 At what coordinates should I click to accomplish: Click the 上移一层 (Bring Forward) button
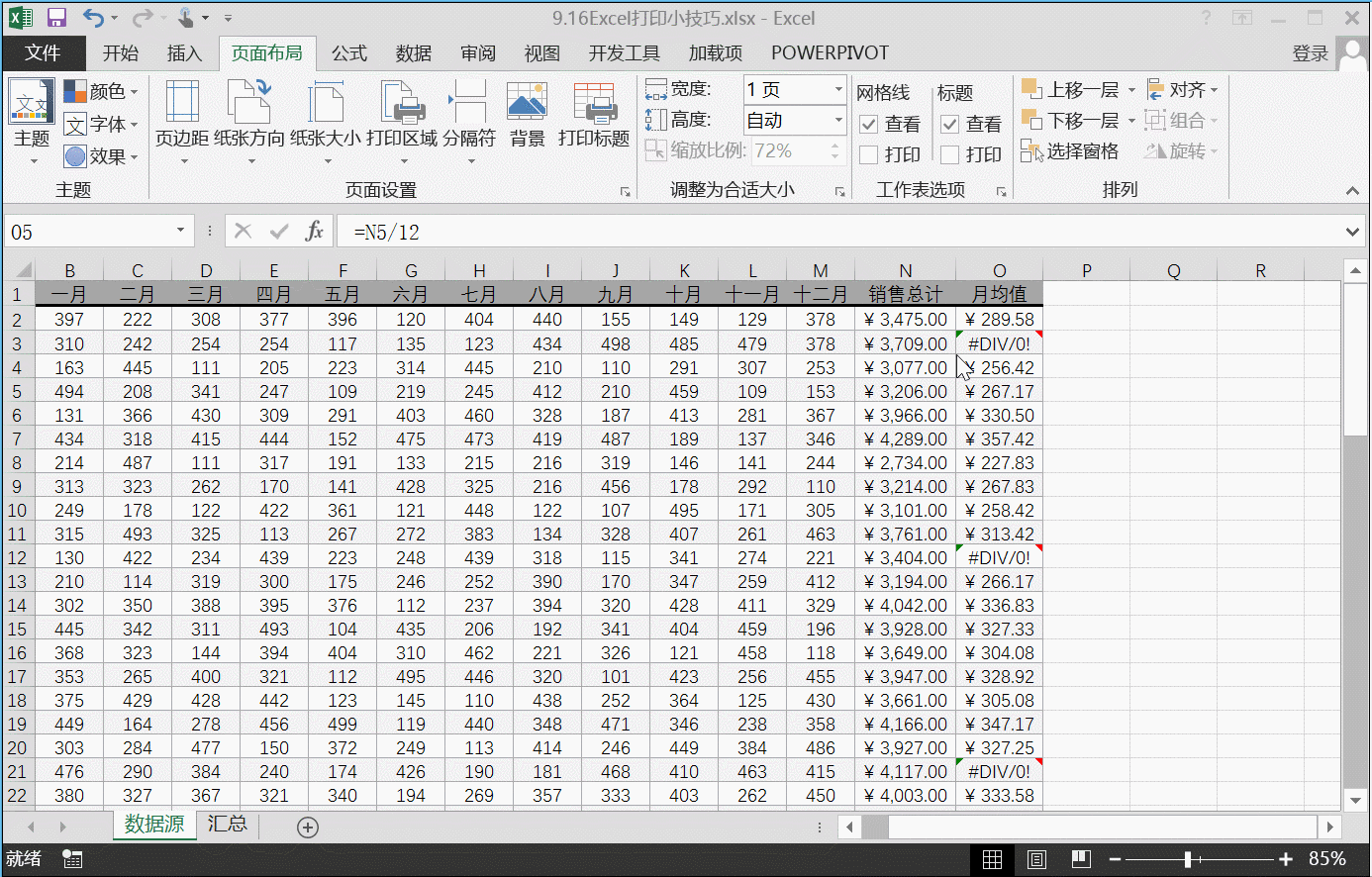1074,89
